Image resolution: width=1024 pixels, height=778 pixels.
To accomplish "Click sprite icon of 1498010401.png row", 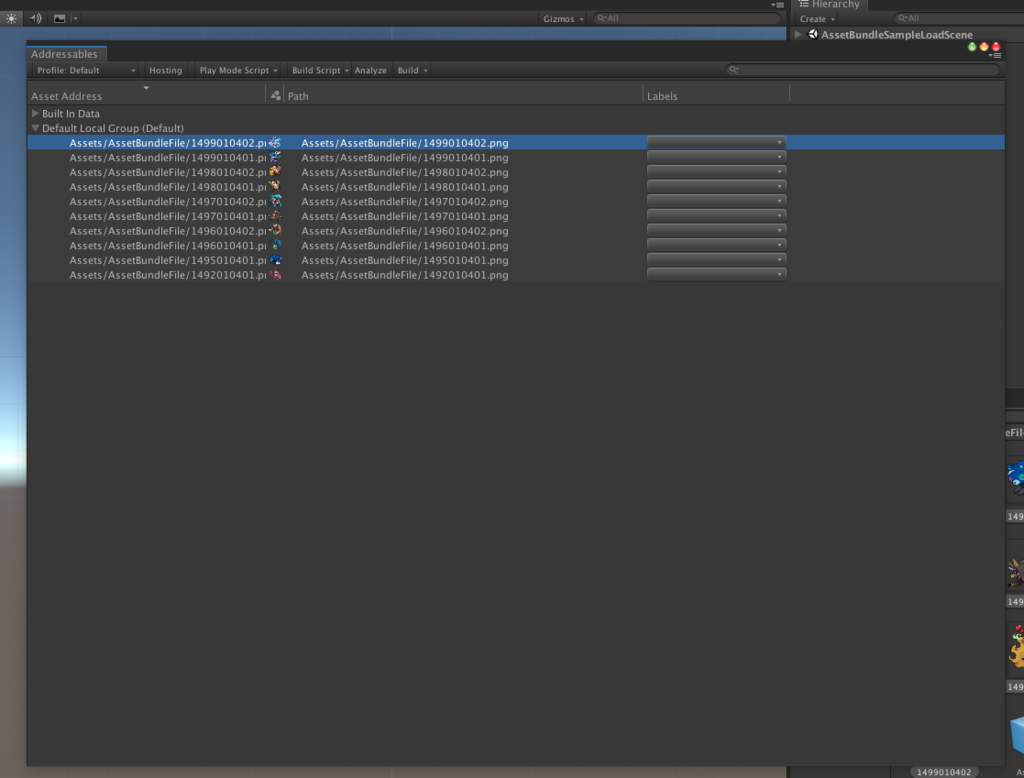I will click(275, 186).
